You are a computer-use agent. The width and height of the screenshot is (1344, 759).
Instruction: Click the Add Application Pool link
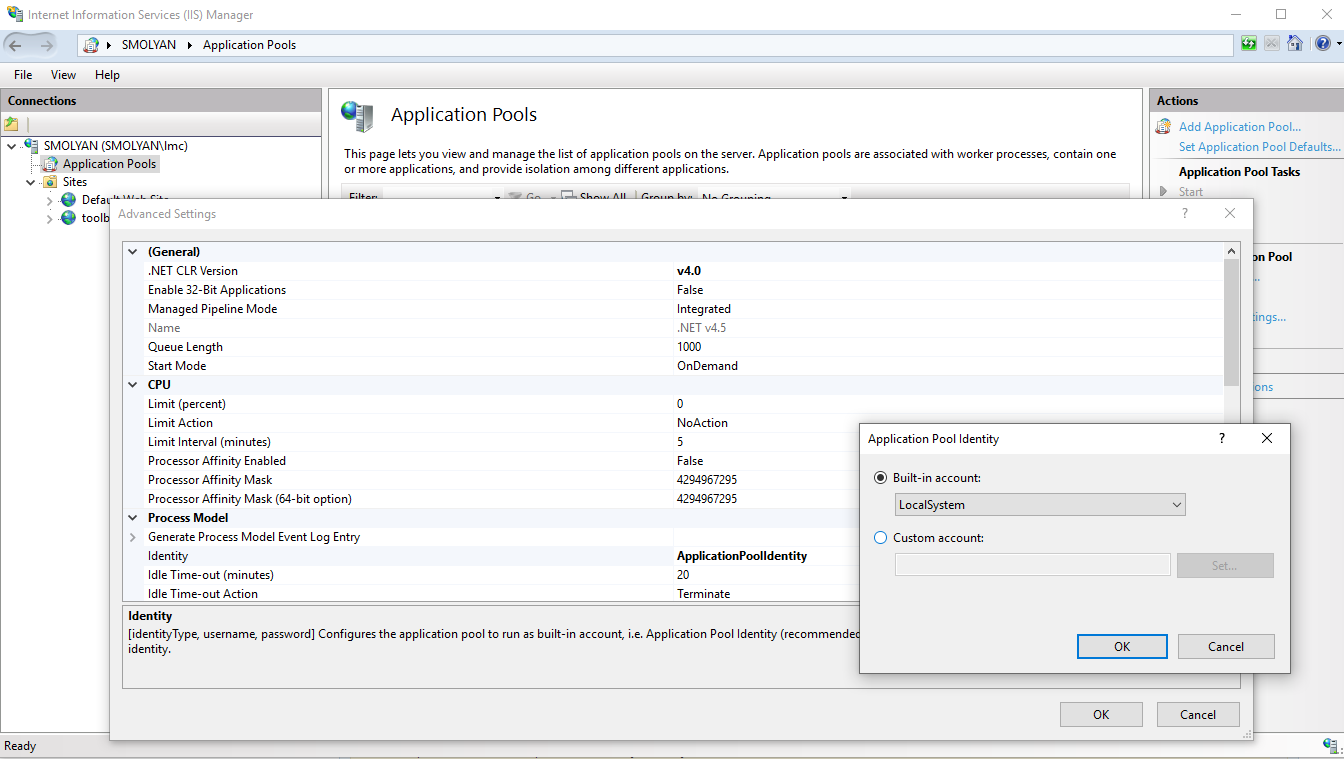1240,127
